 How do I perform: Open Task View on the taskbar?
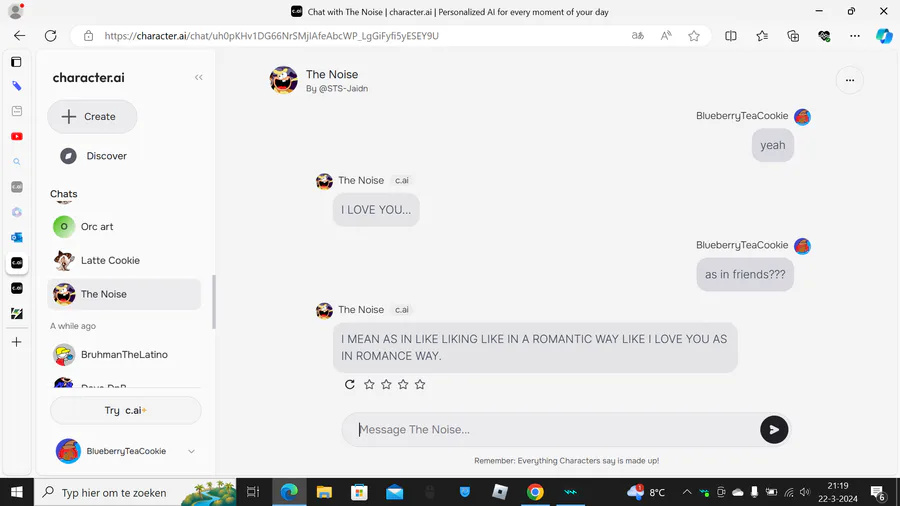coord(253,492)
